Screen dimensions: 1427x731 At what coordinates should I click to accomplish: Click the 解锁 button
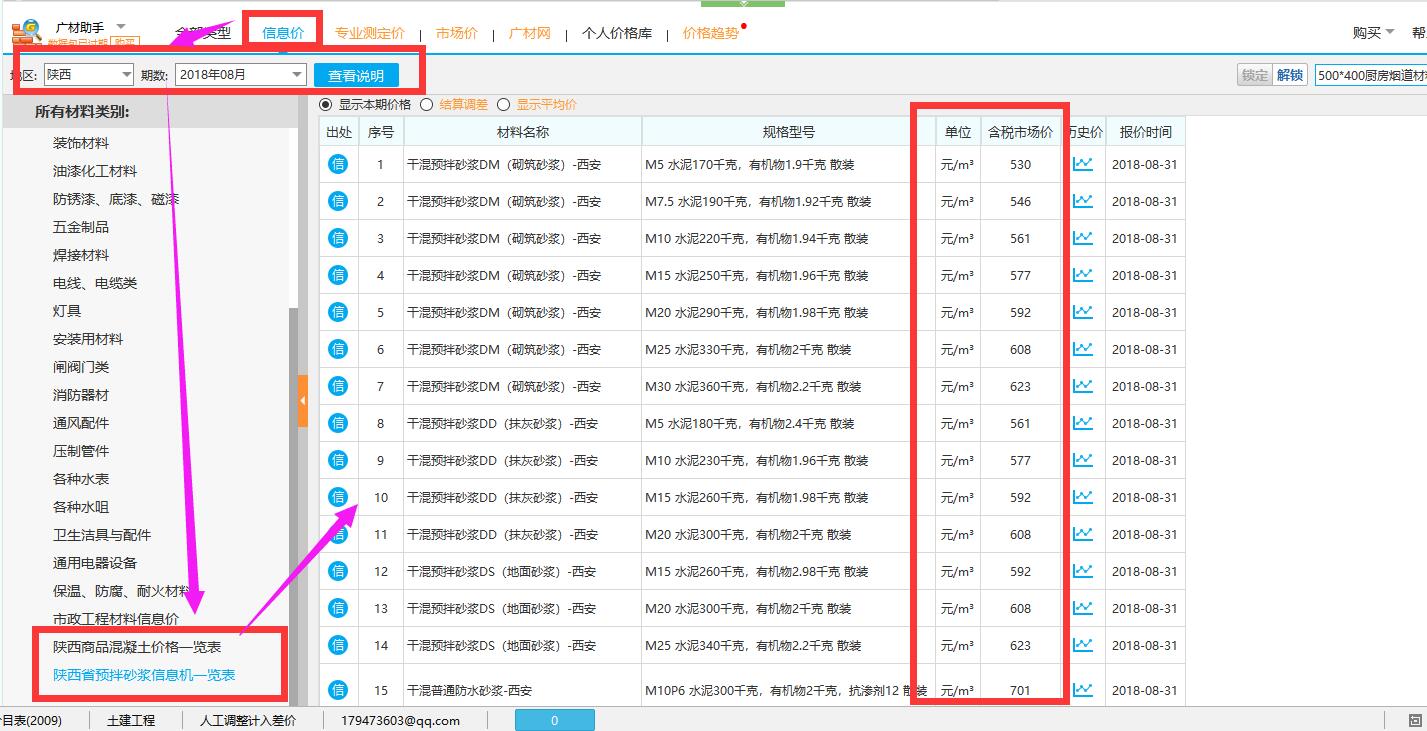1290,75
